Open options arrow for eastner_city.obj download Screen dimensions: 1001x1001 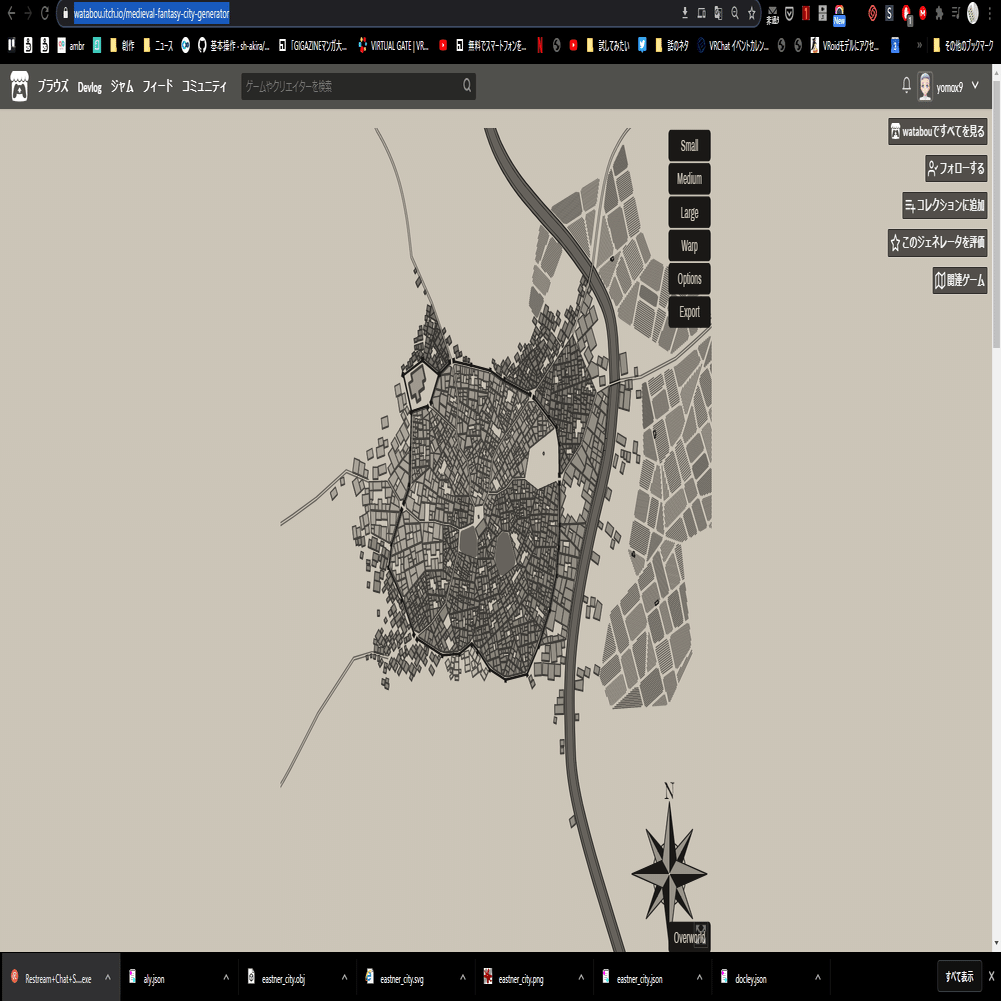pos(344,977)
